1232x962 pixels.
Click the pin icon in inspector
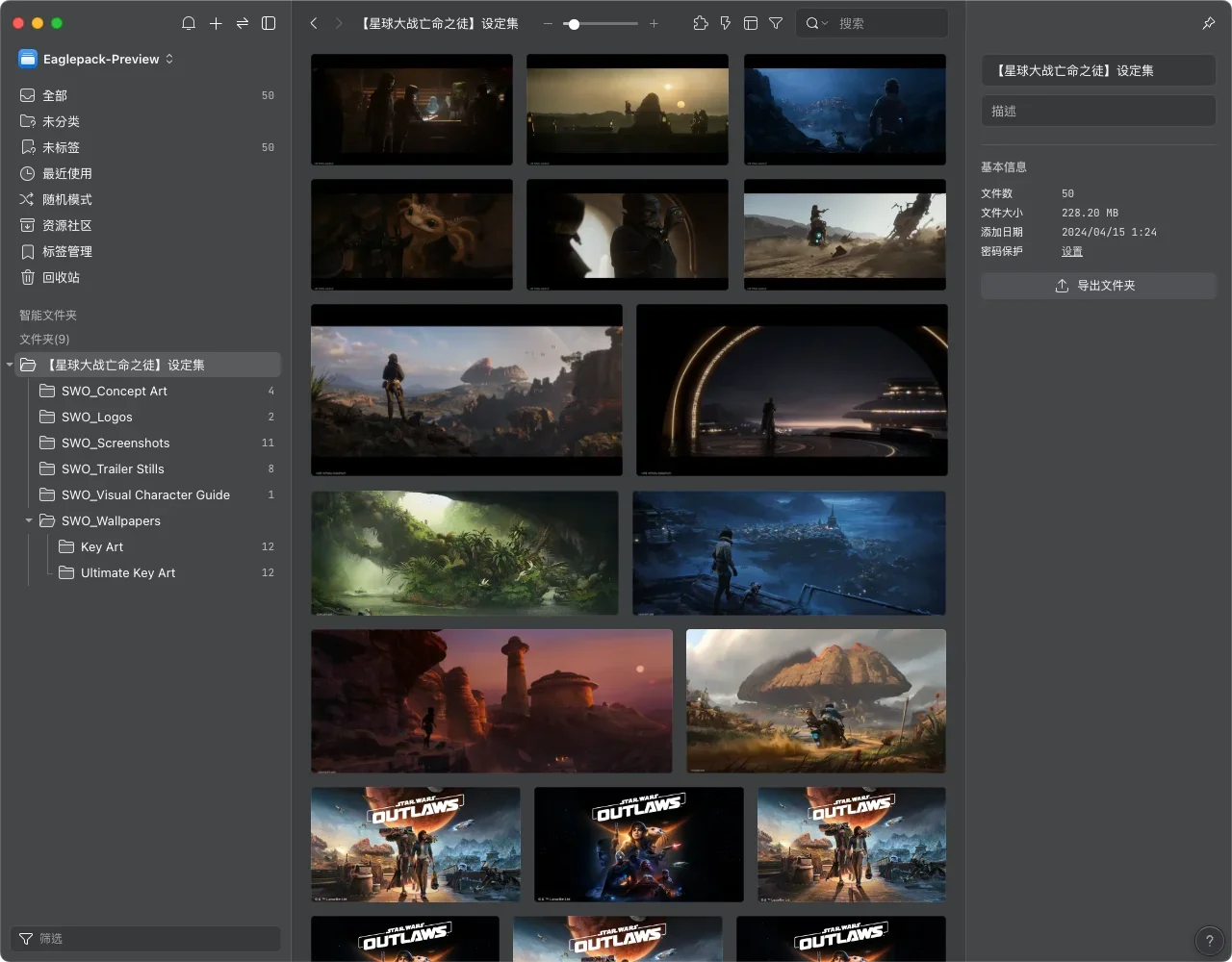pyautogui.click(x=1209, y=23)
